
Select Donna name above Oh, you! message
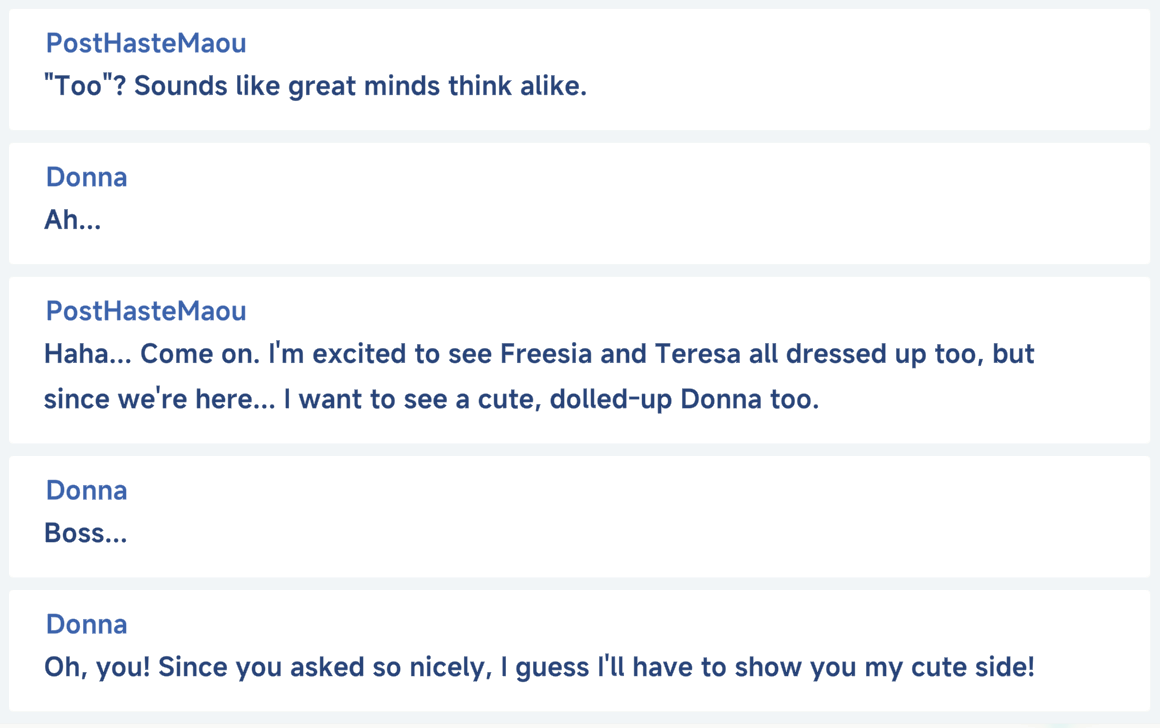click(87, 624)
